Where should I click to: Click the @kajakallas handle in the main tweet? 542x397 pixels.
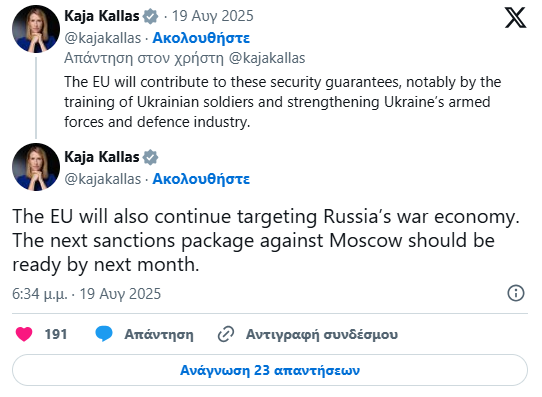[x=103, y=179]
